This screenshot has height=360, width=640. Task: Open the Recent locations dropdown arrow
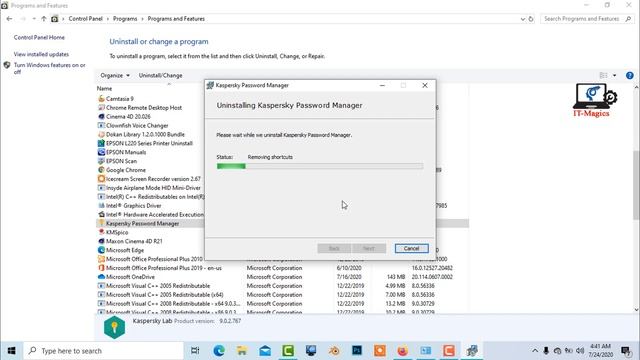click(34, 19)
